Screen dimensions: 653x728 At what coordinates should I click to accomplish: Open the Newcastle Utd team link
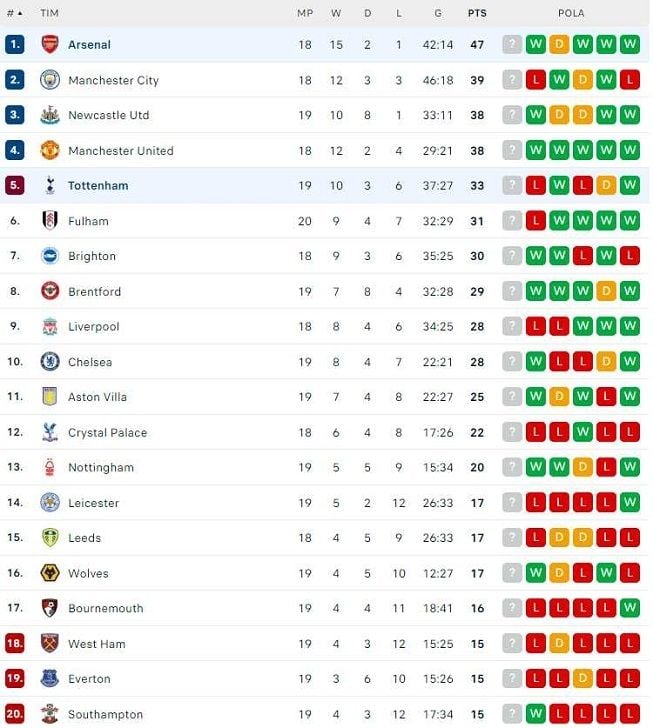(x=109, y=115)
